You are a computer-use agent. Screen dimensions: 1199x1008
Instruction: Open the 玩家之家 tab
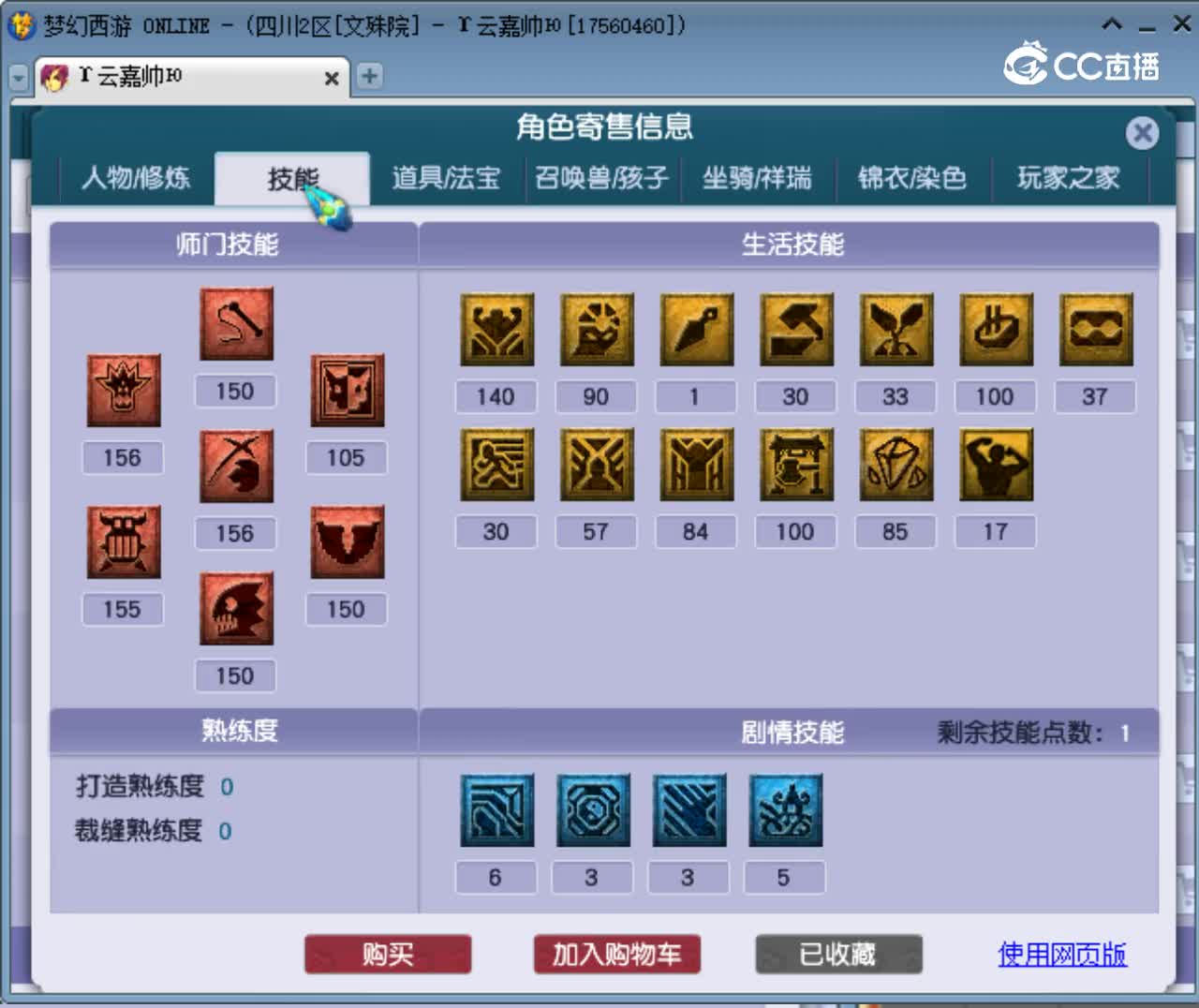point(1069,178)
